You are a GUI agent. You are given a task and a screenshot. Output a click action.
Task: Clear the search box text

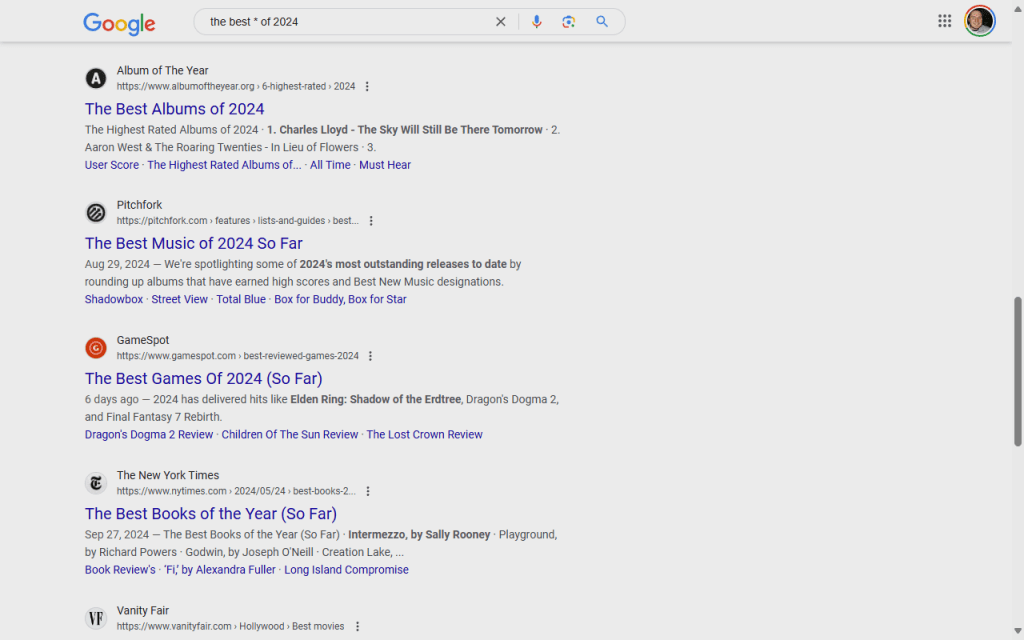[x=501, y=22]
